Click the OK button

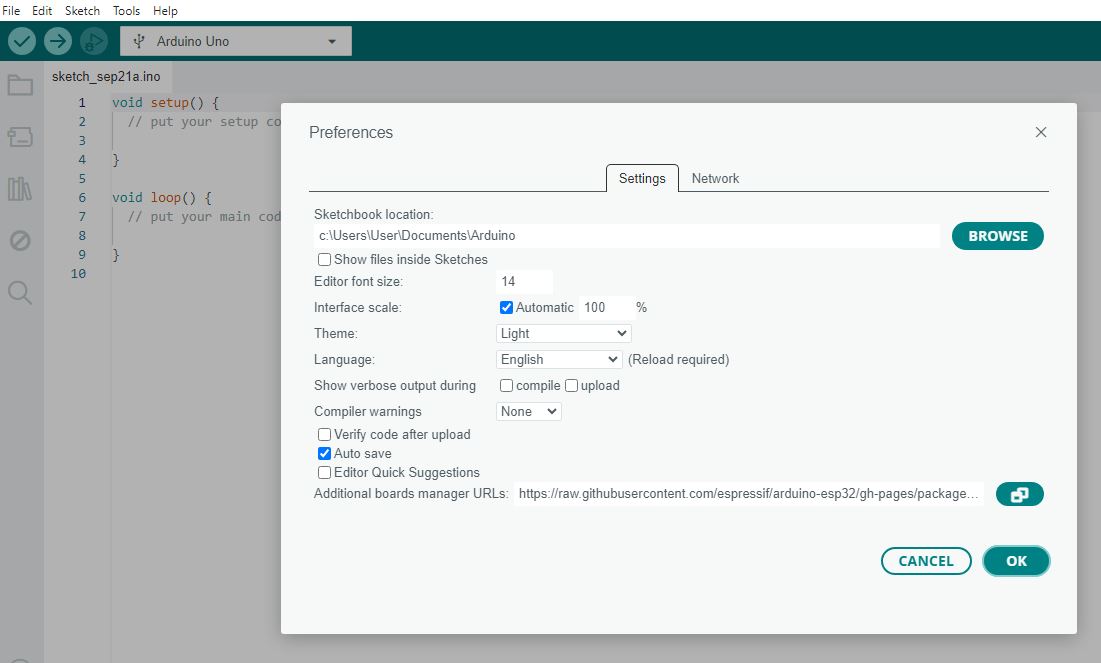point(1016,561)
